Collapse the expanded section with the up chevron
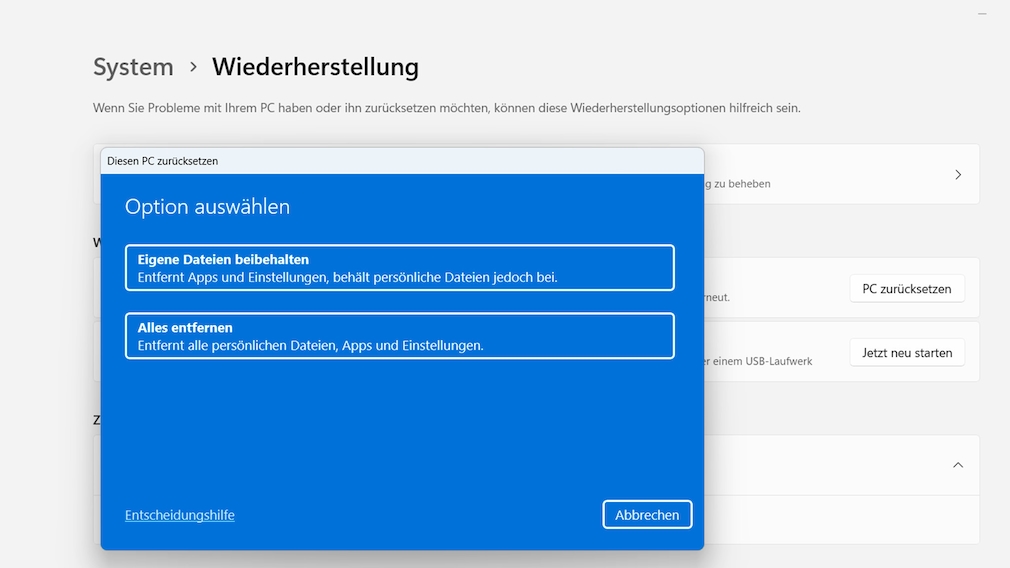The image size is (1010, 568). pos(957,465)
